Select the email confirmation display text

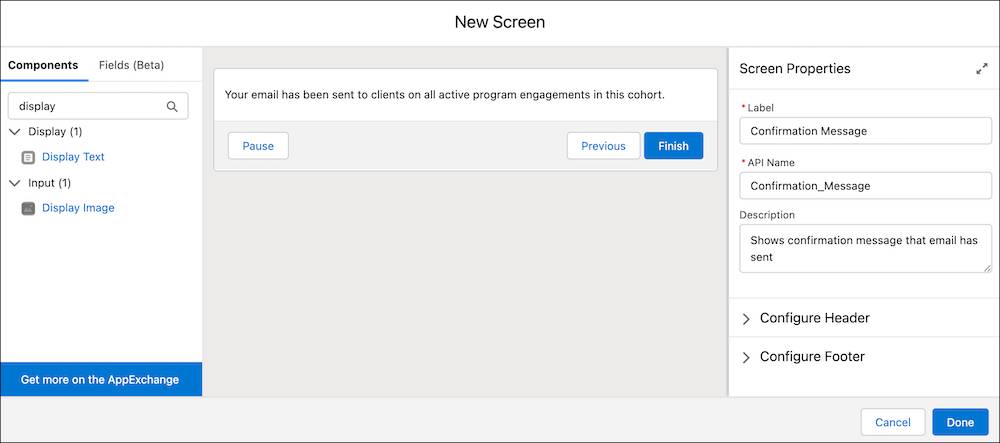pos(445,95)
